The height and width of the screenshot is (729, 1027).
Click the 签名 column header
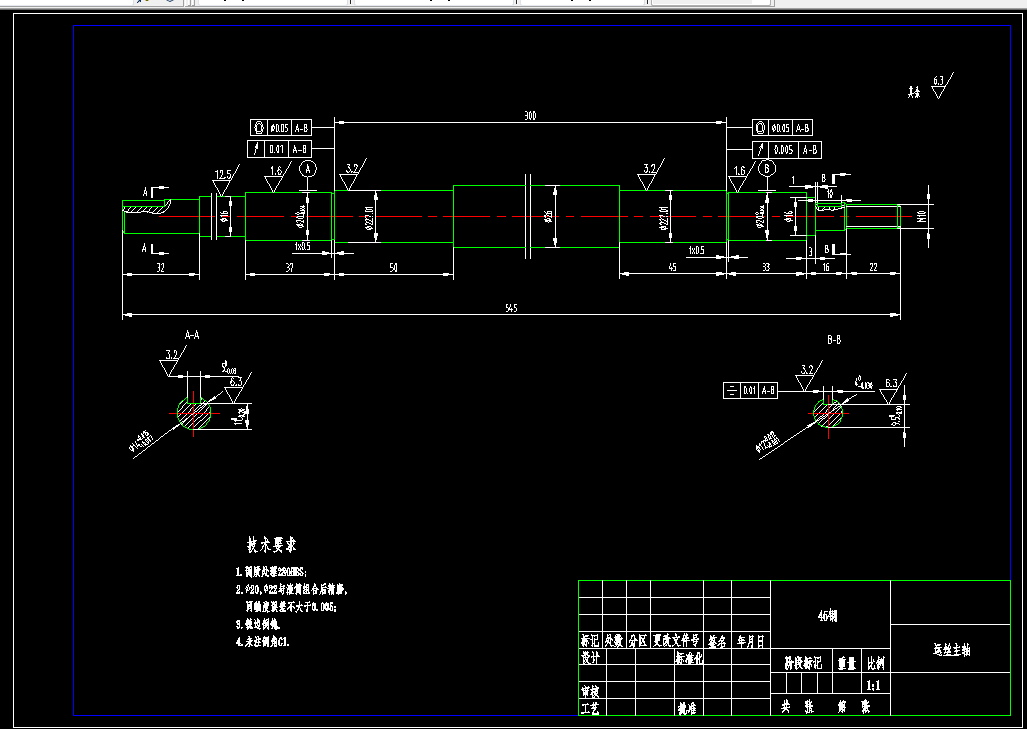[717, 641]
